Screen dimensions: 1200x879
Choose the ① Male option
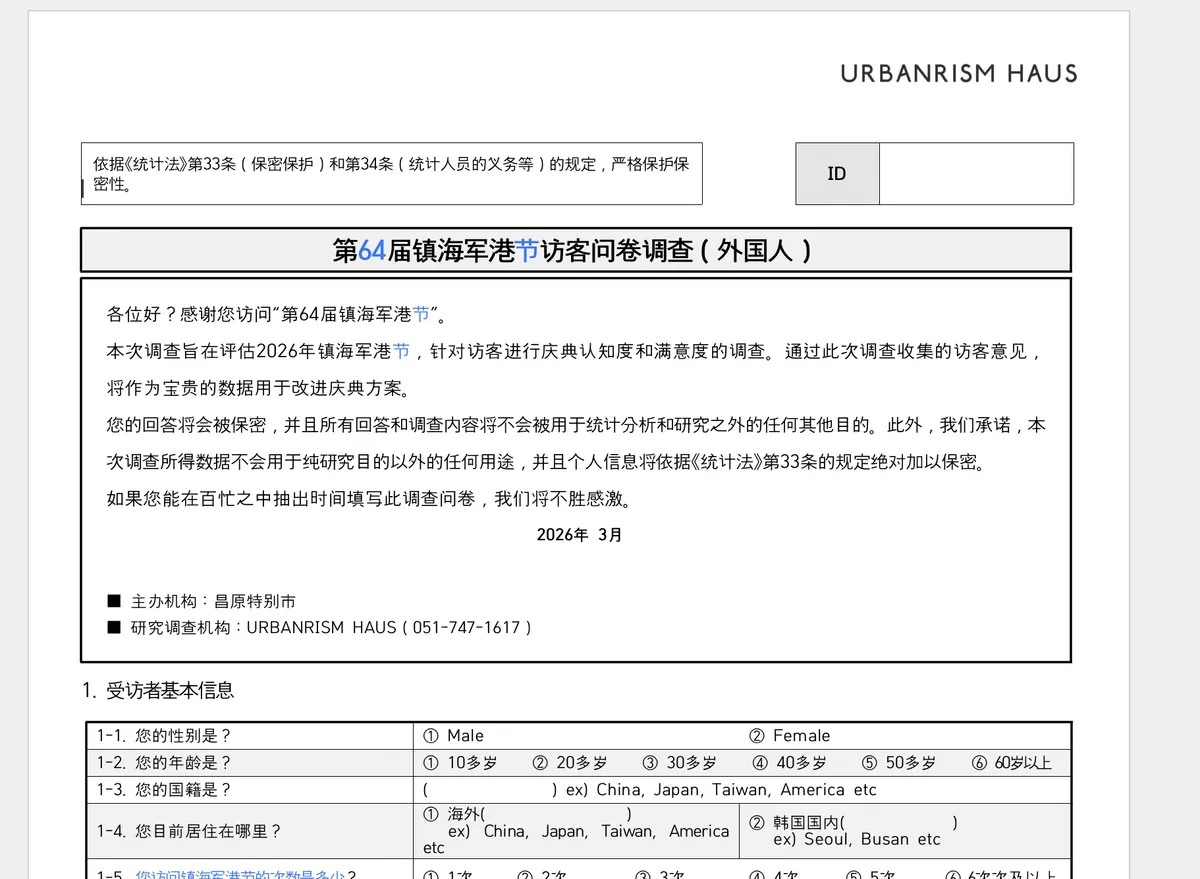[x=454, y=735]
